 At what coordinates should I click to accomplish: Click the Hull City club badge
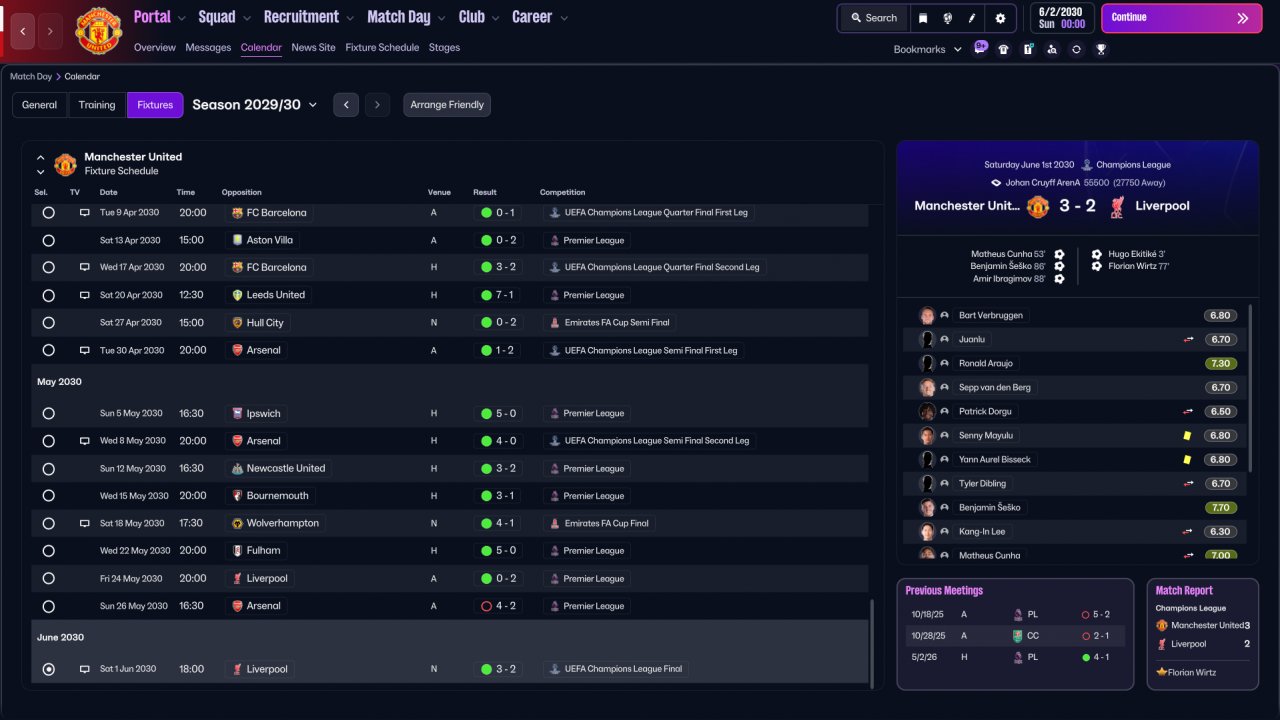237,323
